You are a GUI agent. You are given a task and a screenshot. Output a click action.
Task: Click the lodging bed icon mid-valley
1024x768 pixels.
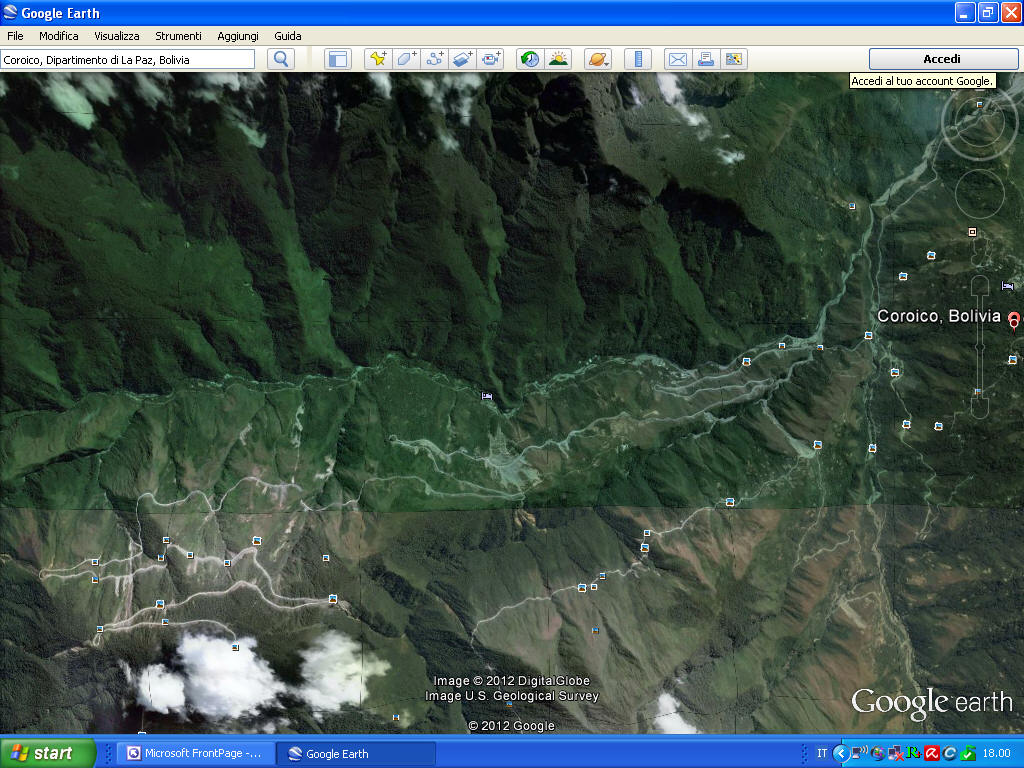tap(487, 396)
